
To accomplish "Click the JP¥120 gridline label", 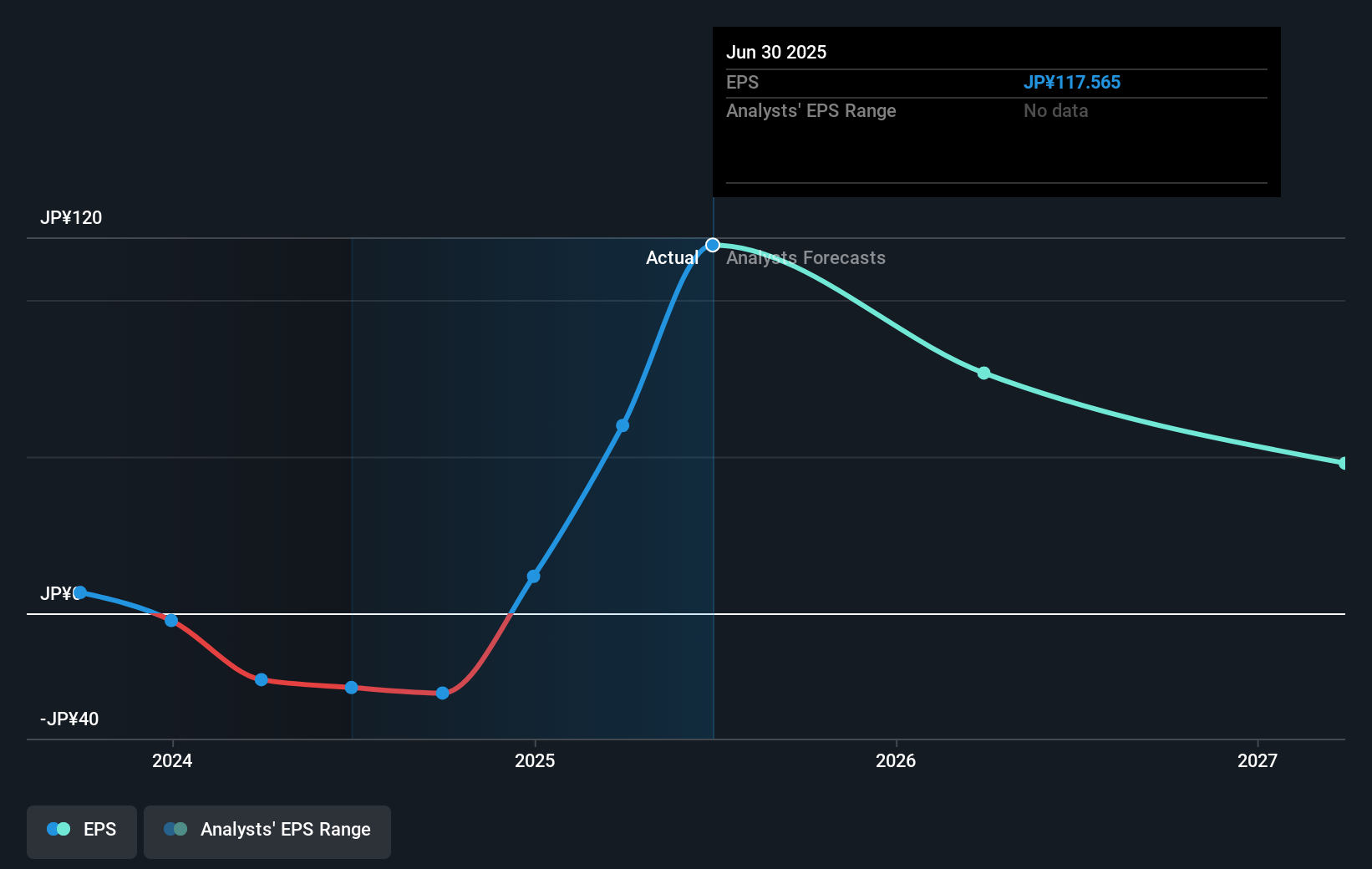I will click(72, 217).
